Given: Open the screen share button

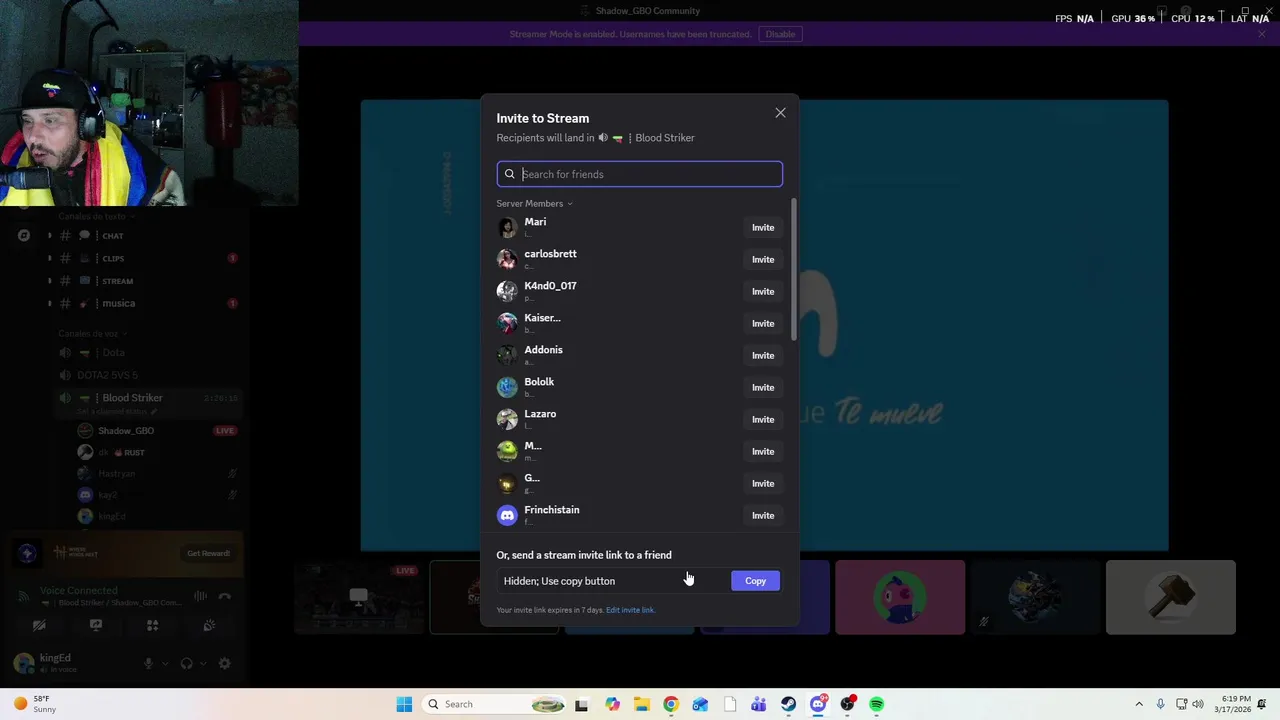Looking at the screenshot, I should click(96, 626).
